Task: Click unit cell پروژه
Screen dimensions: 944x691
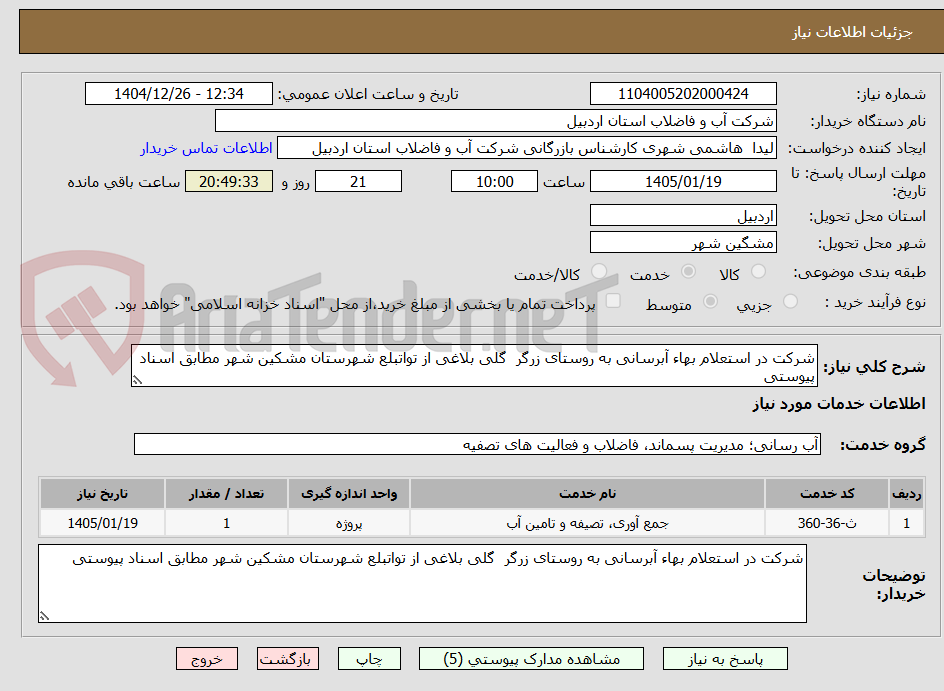Action: 349,523
